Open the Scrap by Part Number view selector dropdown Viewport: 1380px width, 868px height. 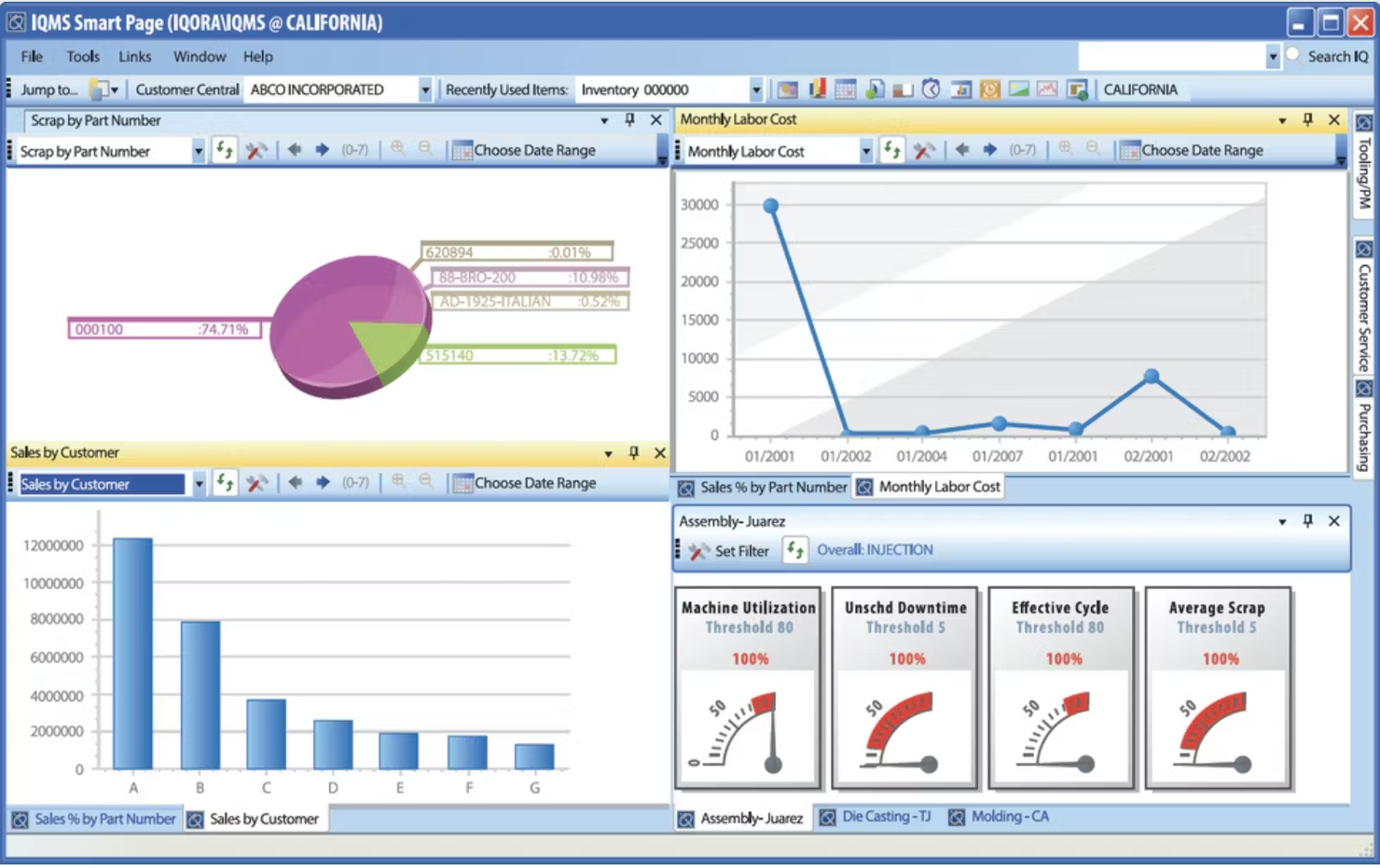pyautogui.click(x=198, y=150)
